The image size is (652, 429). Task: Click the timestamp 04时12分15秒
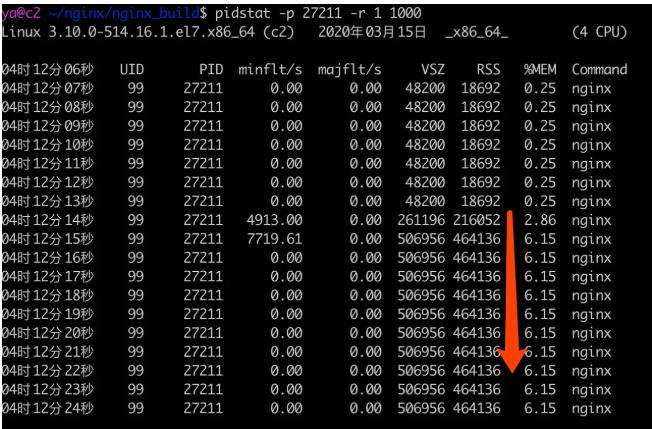pos(47,239)
